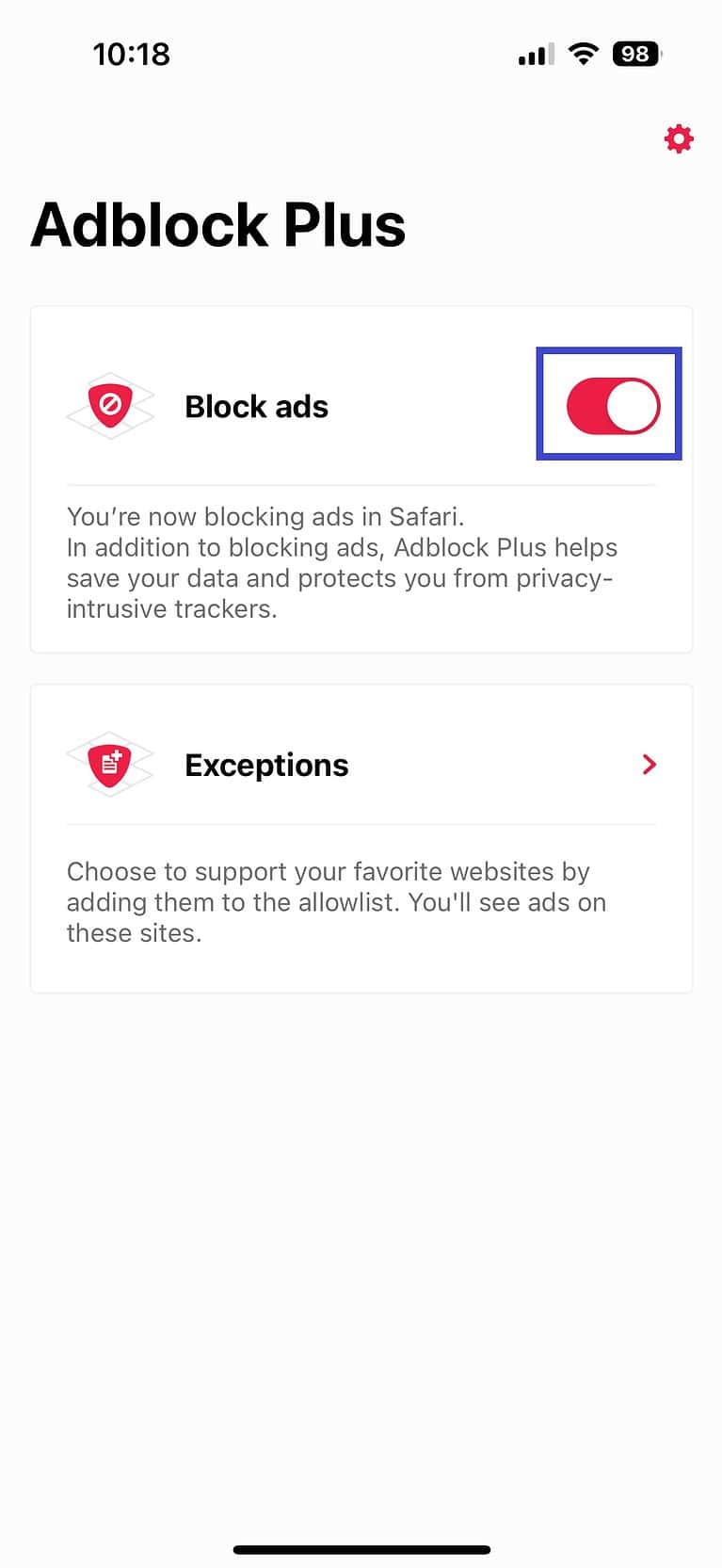
Task: Tap the Exceptions label text
Action: point(266,765)
